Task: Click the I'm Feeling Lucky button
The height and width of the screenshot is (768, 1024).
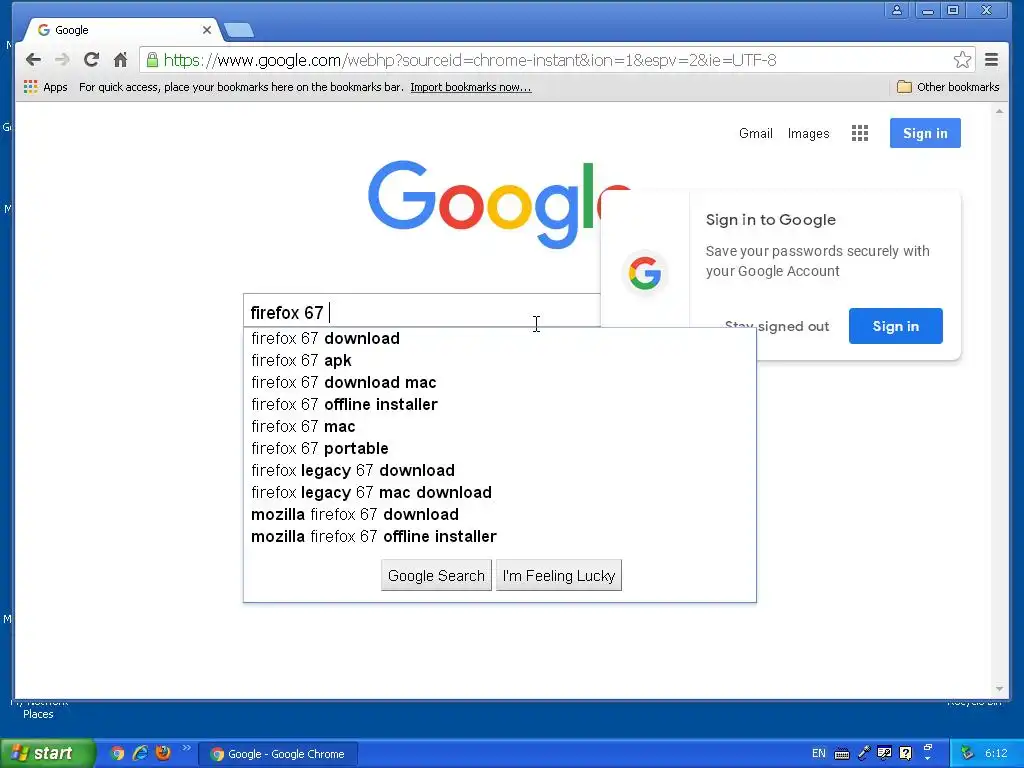Action: coord(558,575)
